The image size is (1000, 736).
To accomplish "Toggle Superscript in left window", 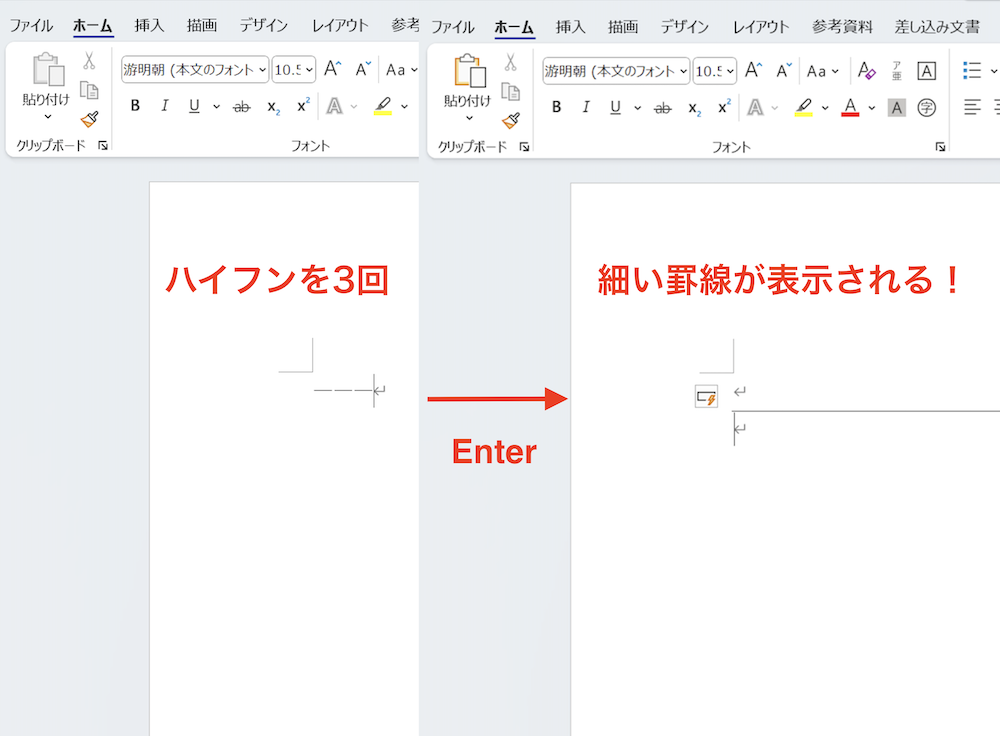I will [304, 105].
